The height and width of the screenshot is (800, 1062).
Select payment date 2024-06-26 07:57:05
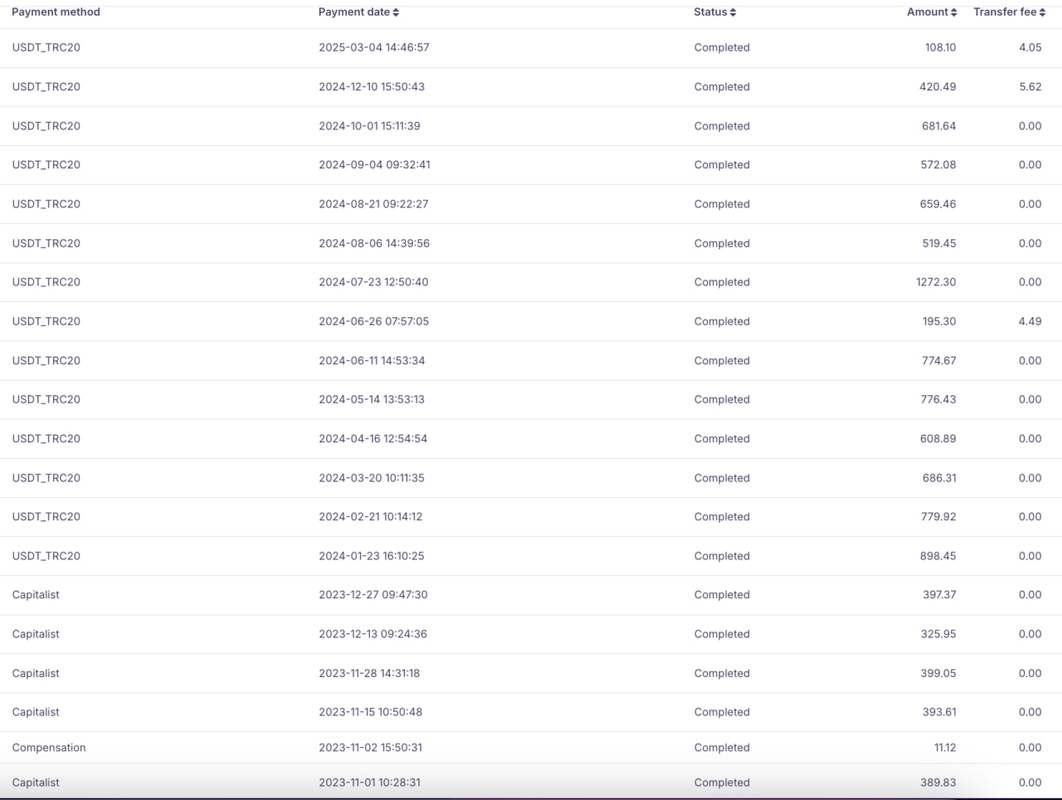pos(374,321)
